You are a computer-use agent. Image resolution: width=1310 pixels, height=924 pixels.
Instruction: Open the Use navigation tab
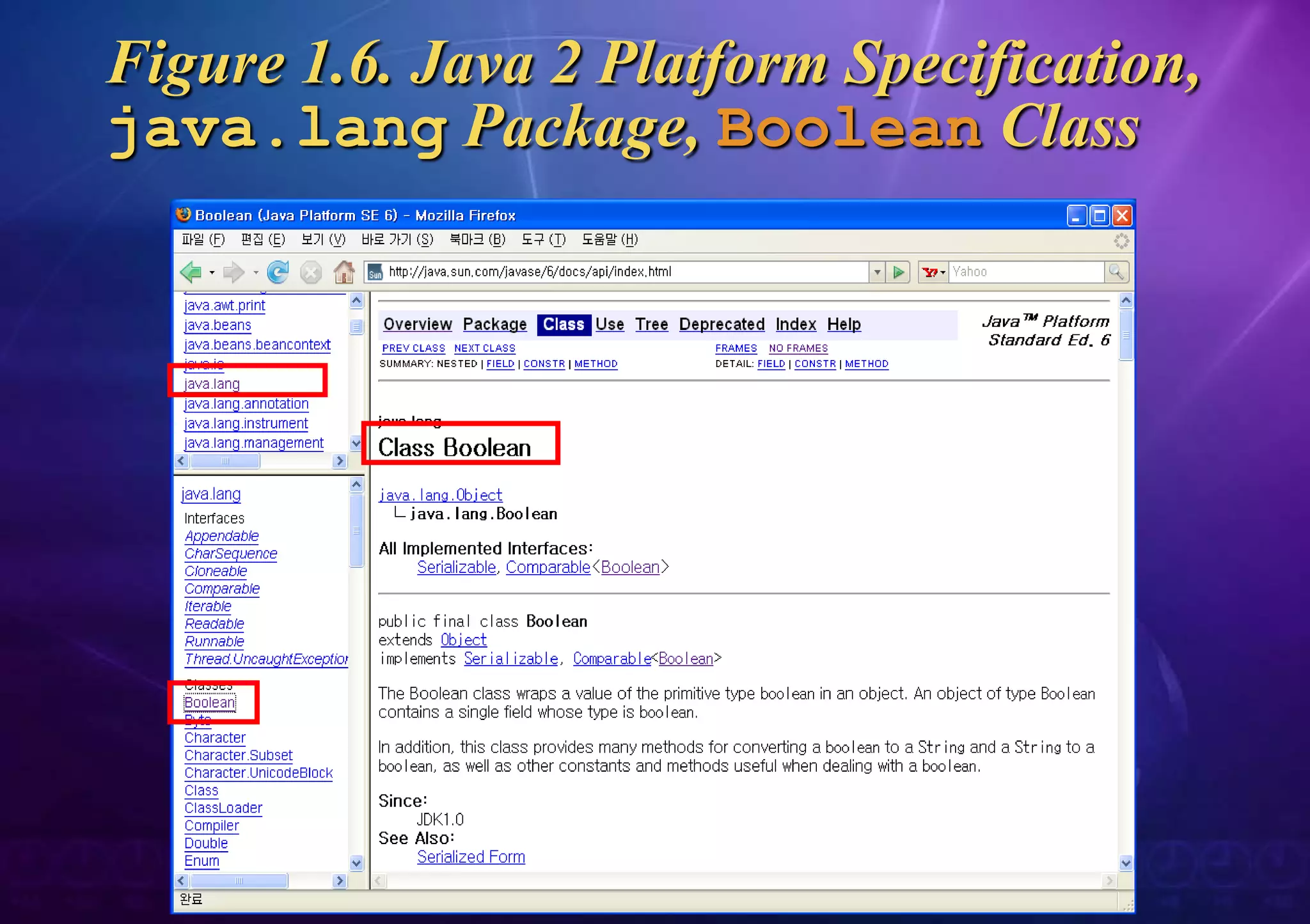(x=610, y=324)
